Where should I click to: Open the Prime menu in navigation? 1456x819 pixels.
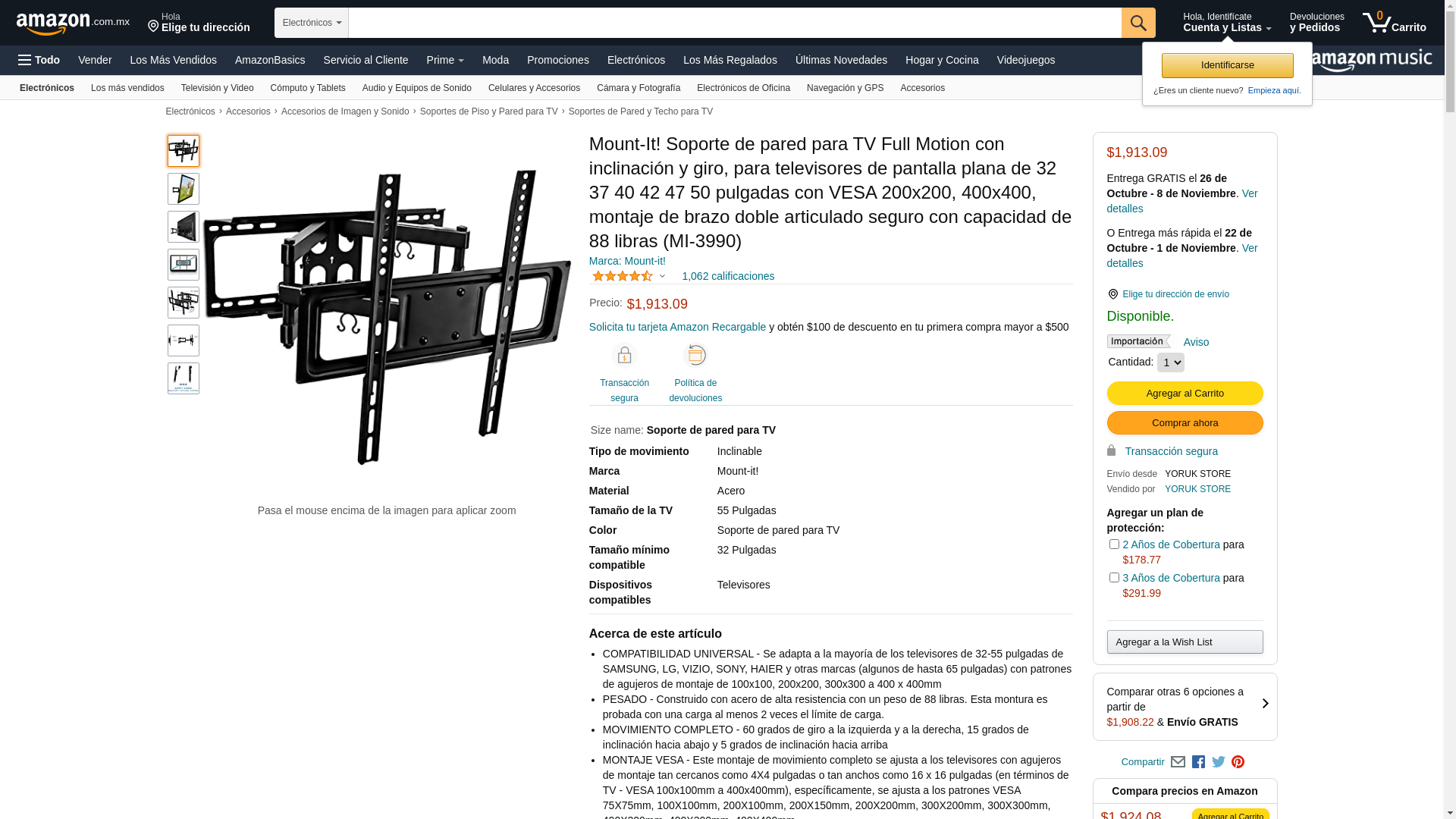click(x=445, y=60)
